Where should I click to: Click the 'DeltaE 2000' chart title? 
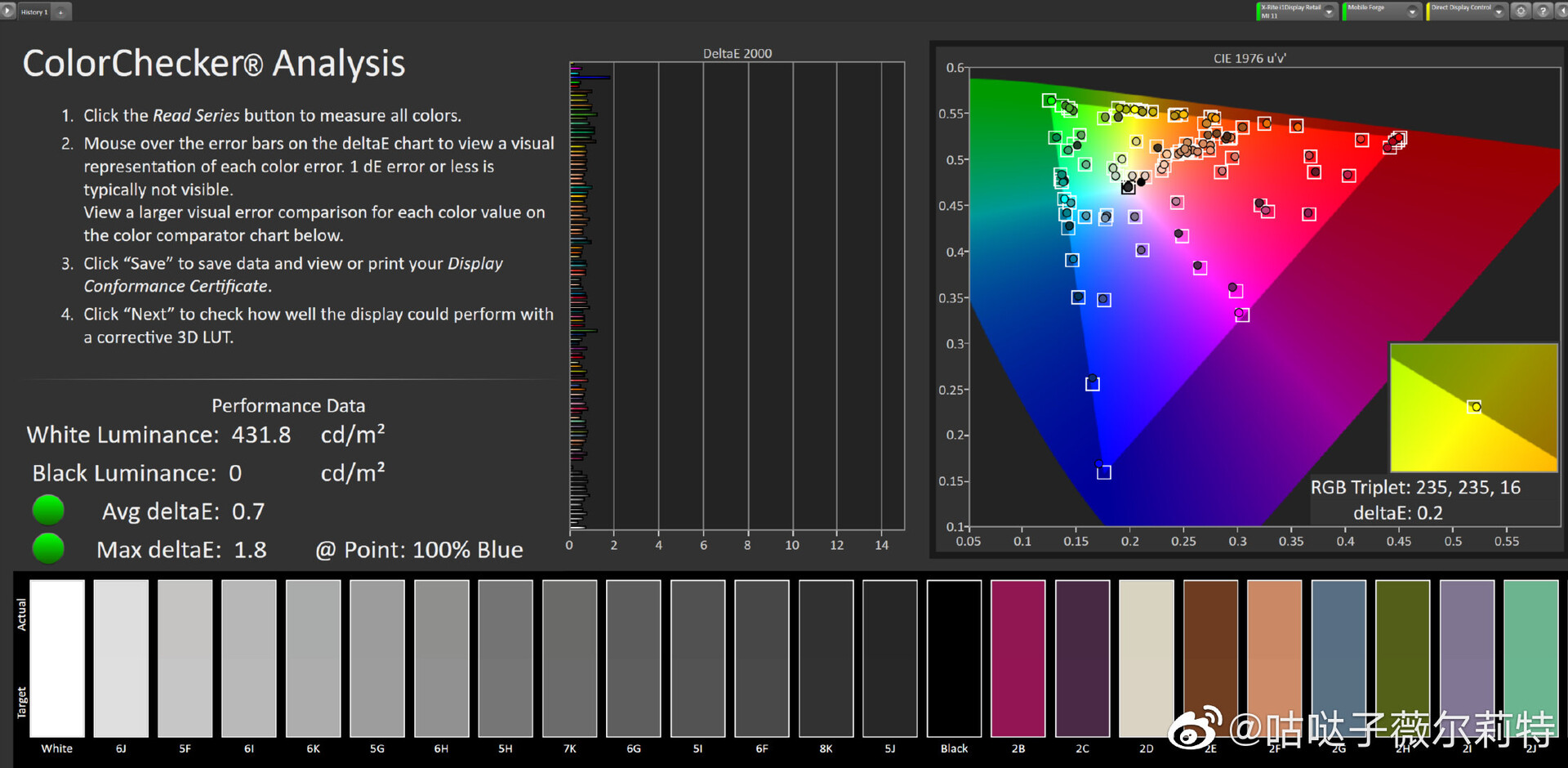[737, 53]
